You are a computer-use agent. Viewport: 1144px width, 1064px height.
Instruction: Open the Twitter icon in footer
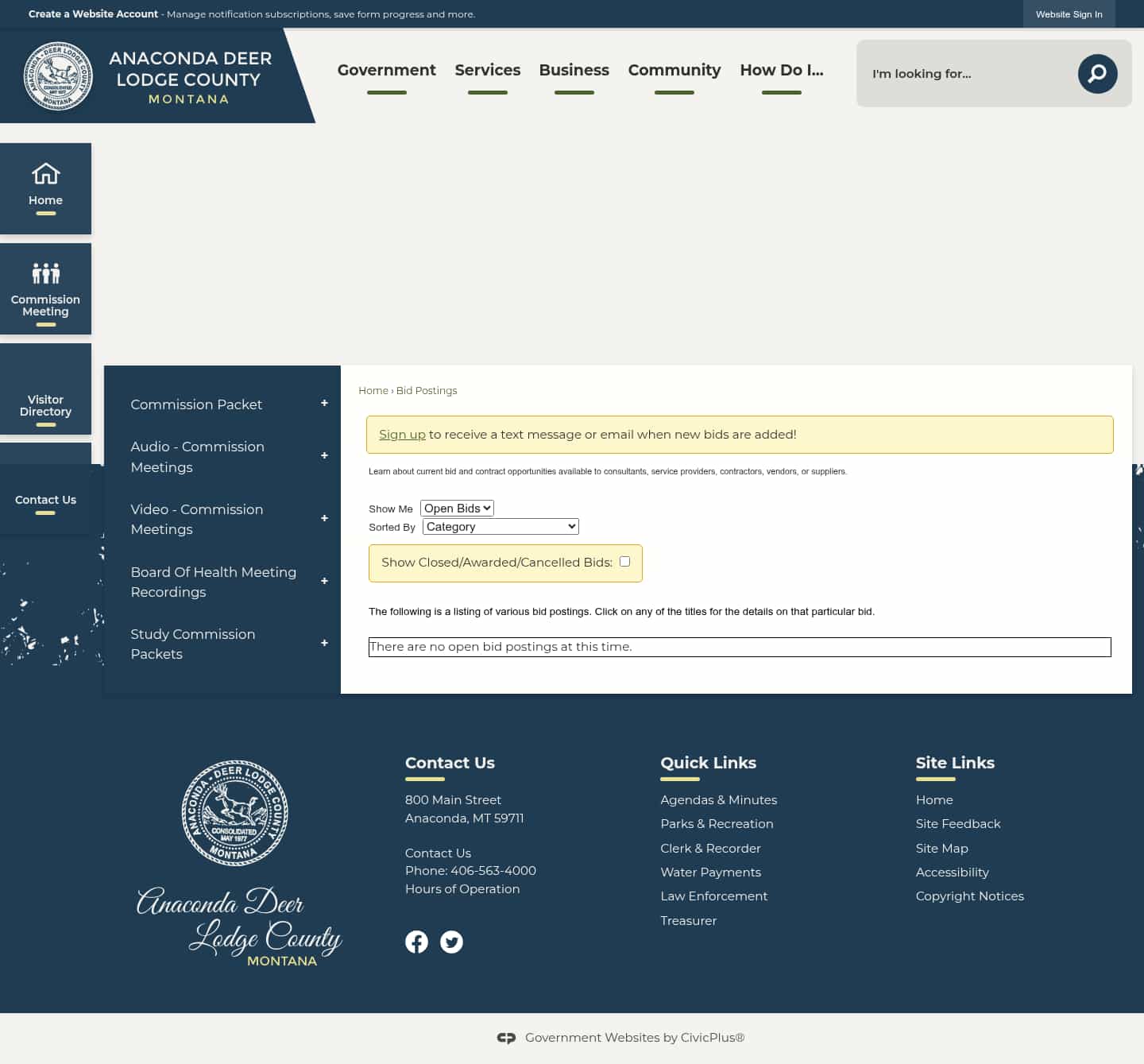pyautogui.click(x=451, y=942)
